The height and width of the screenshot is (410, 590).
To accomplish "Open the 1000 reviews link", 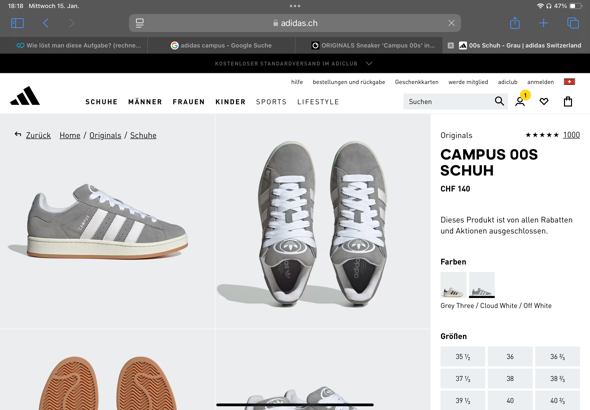I will 571,135.
